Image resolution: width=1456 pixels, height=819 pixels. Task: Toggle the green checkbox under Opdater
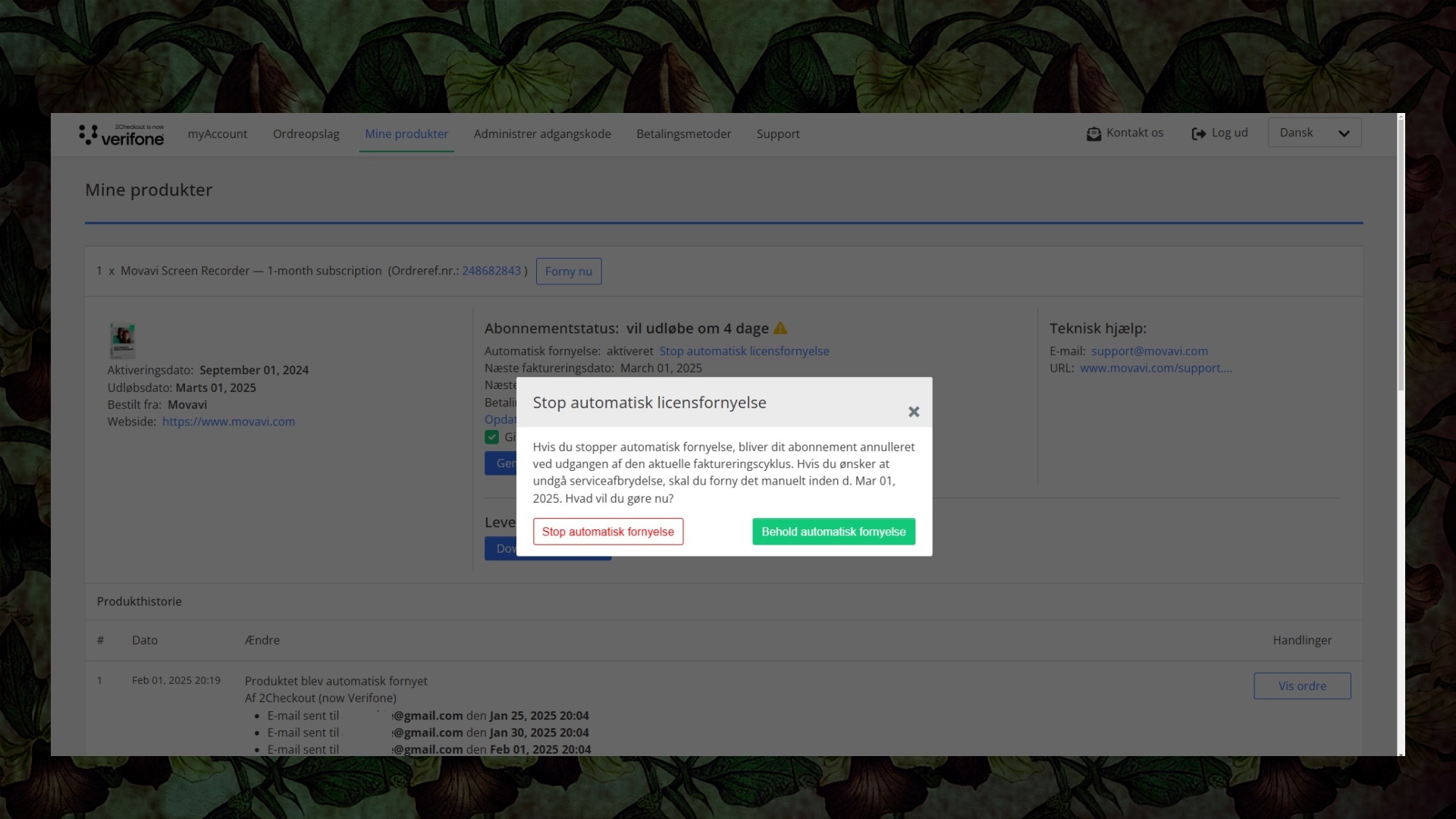(x=491, y=438)
